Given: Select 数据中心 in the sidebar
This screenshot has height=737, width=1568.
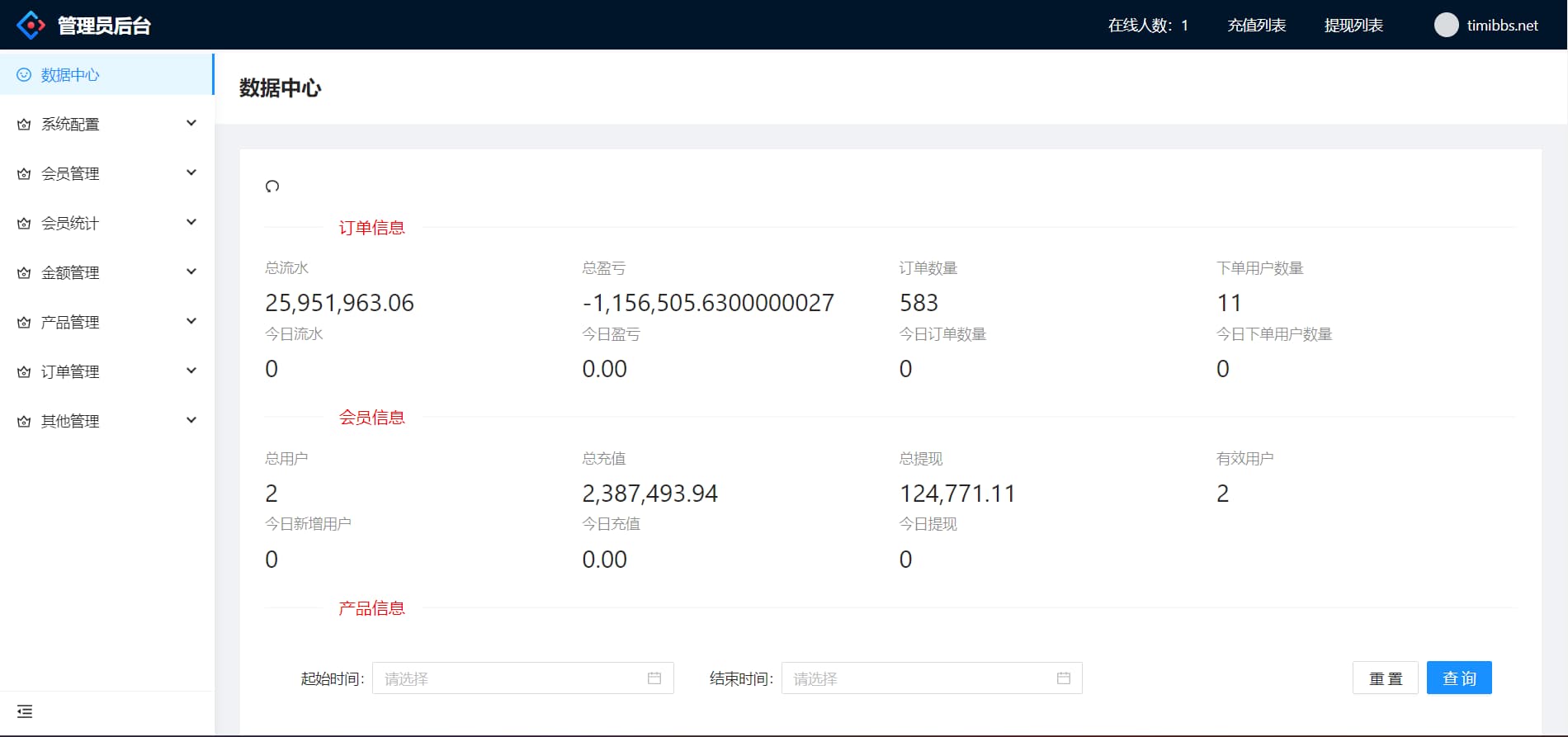Looking at the screenshot, I should (70, 75).
